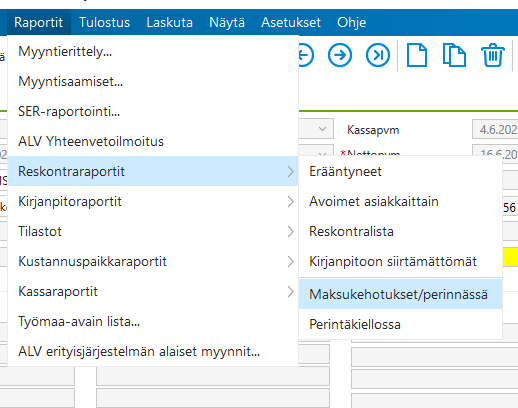Click the Kassapvm date field

click(495, 129)
